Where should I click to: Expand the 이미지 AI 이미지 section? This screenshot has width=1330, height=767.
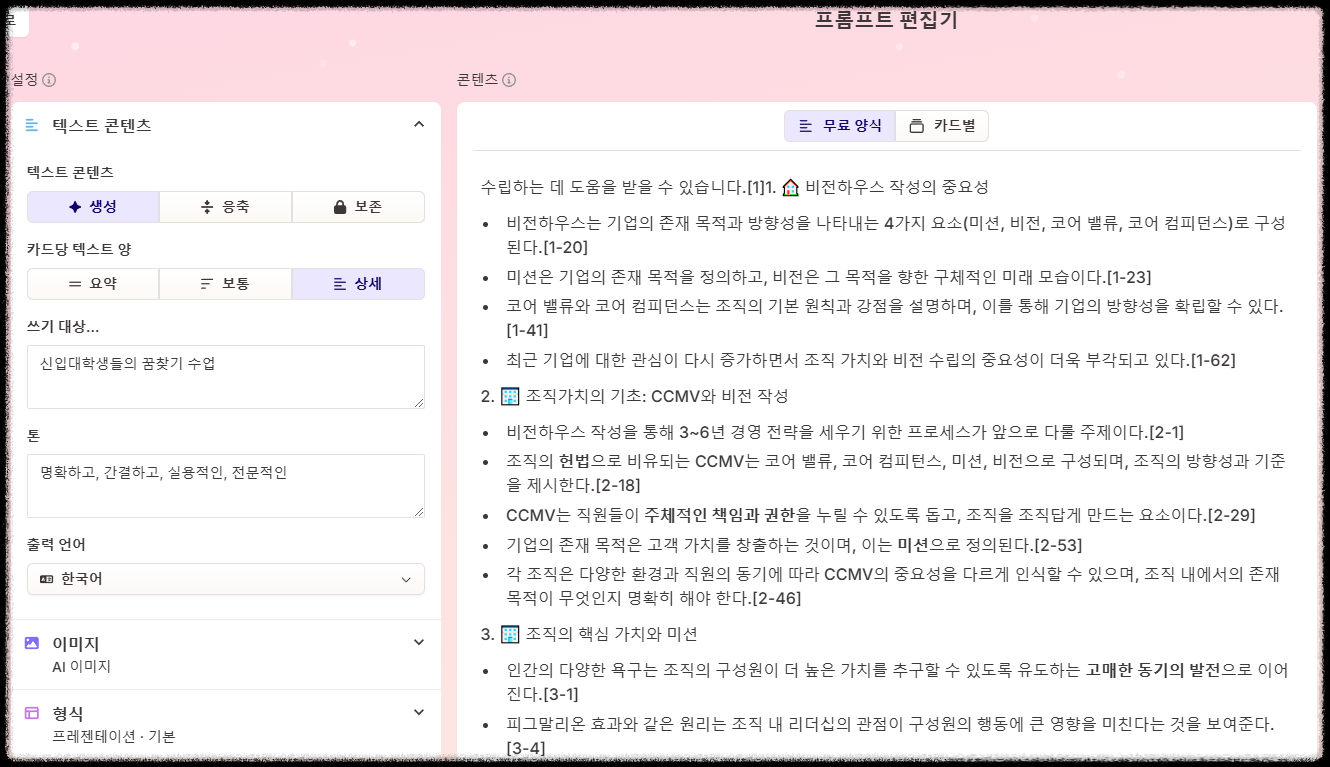[226, 652]
